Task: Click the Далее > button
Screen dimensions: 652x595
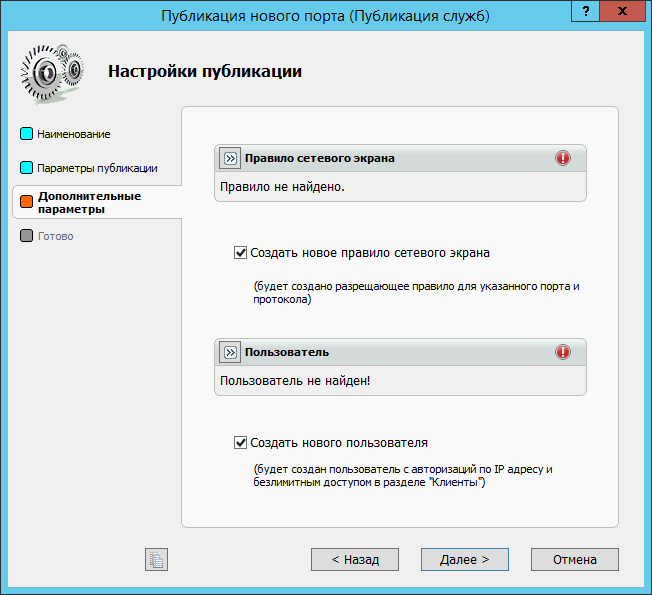Action: coord(464,559)
